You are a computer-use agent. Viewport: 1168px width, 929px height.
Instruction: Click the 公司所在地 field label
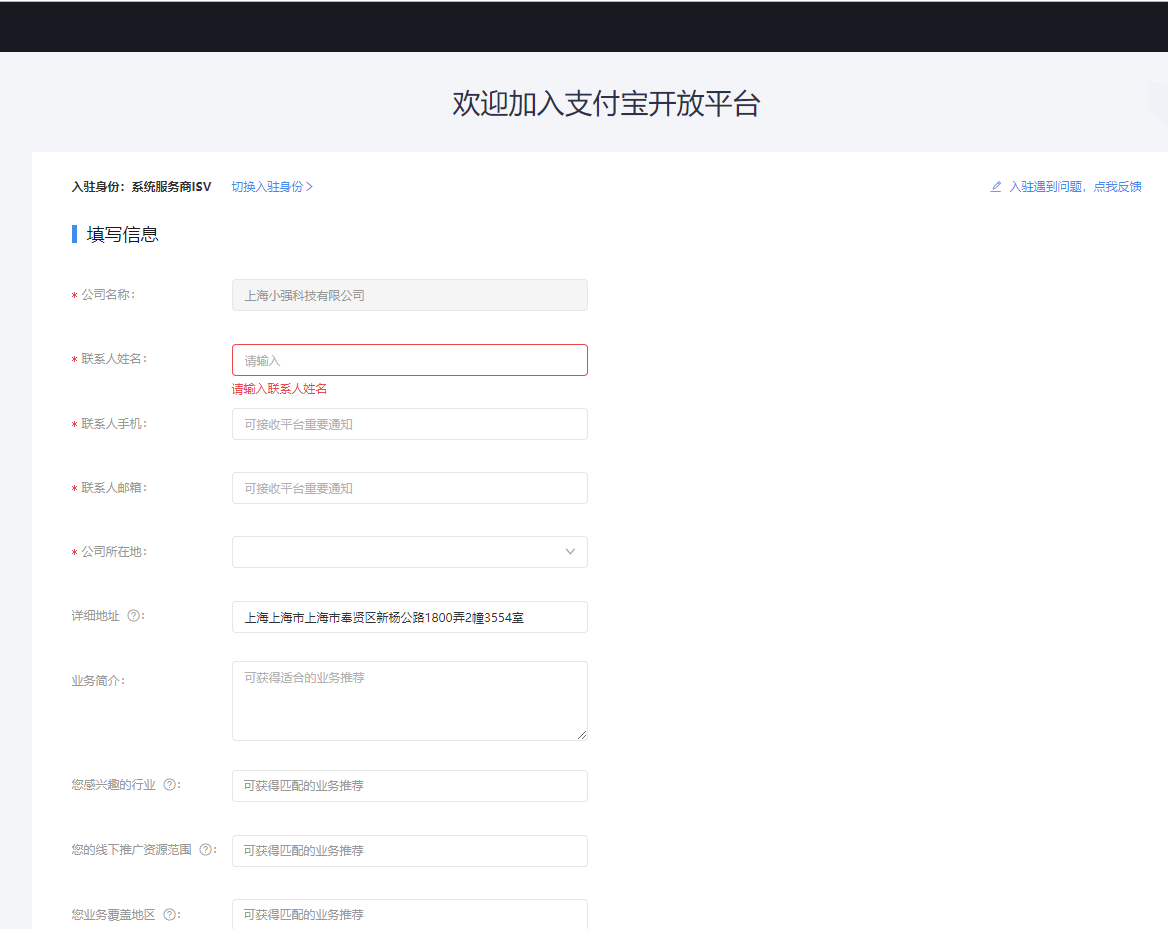(x=114, y=551)
